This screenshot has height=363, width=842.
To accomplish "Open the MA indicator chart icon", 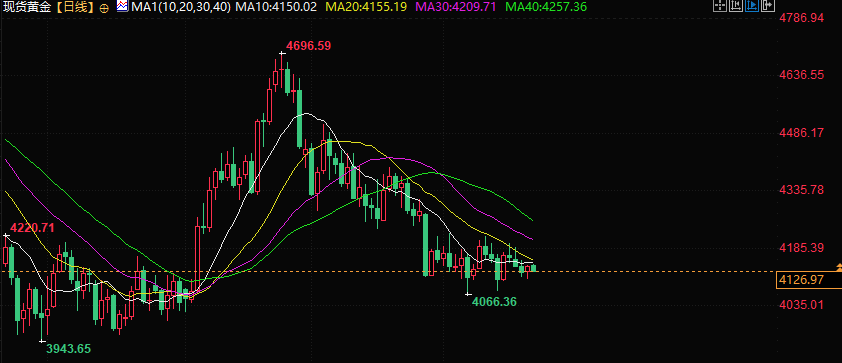I will [x=122, y=6].
